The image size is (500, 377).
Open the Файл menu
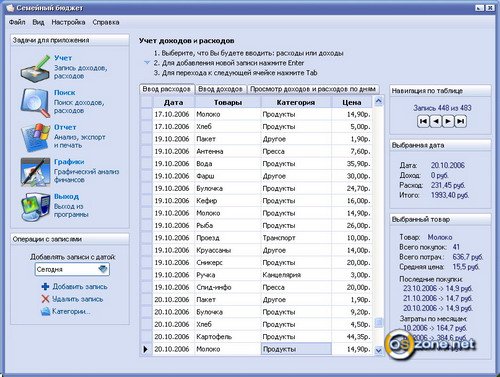[x=17, y=22]
